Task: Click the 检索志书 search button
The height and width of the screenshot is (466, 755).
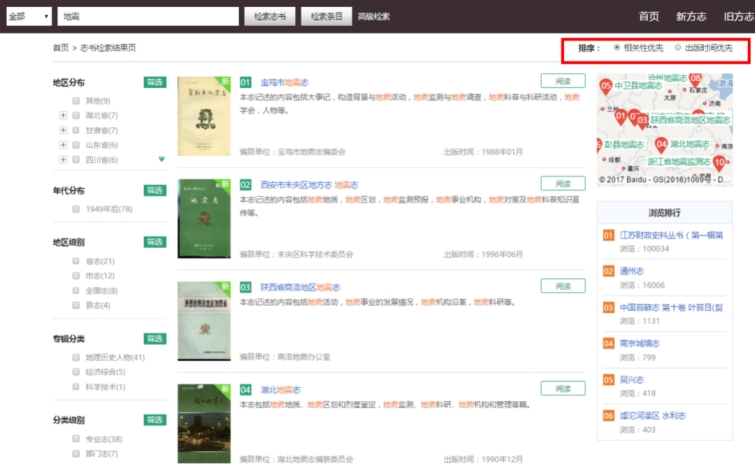Action: coord(270,16)
